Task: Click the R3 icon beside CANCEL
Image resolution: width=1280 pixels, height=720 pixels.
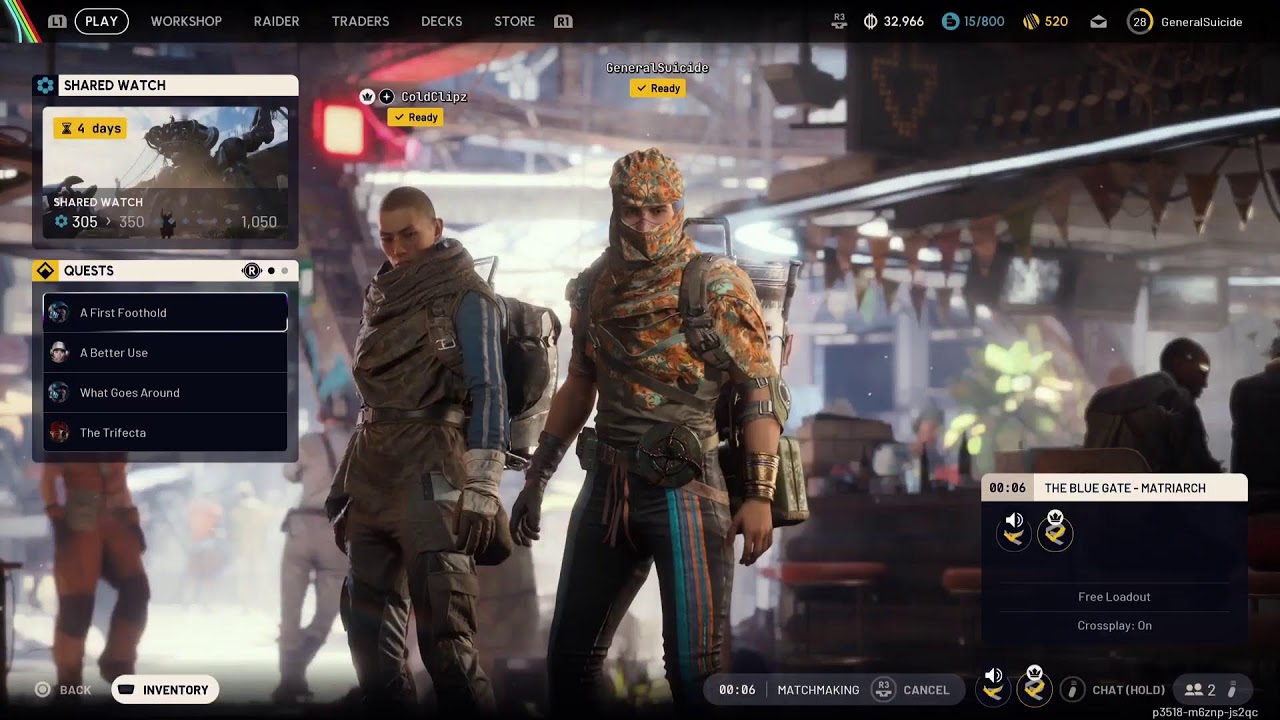Action: click(883, 689)
